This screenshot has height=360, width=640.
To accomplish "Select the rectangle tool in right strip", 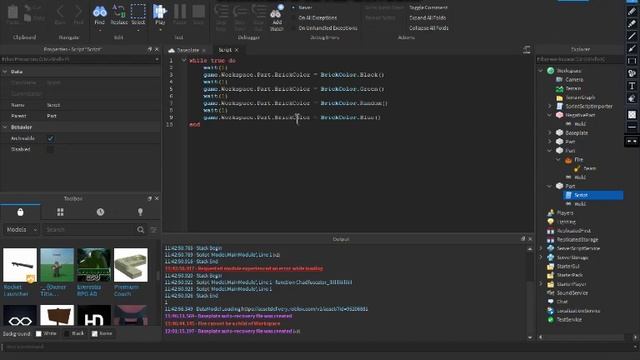I will 632,61.
